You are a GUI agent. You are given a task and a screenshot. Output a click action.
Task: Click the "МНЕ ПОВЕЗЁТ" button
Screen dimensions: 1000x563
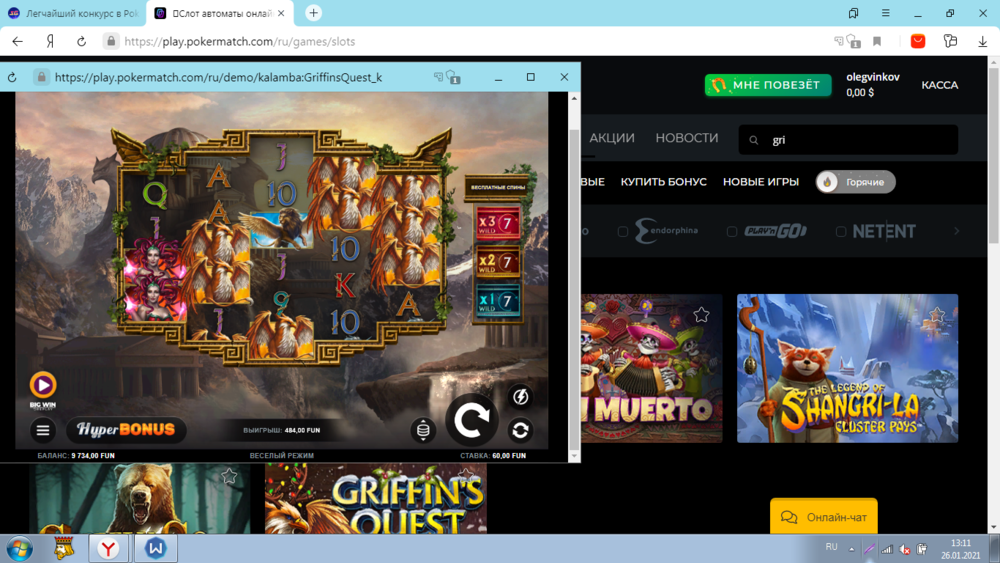coord(768,85)
